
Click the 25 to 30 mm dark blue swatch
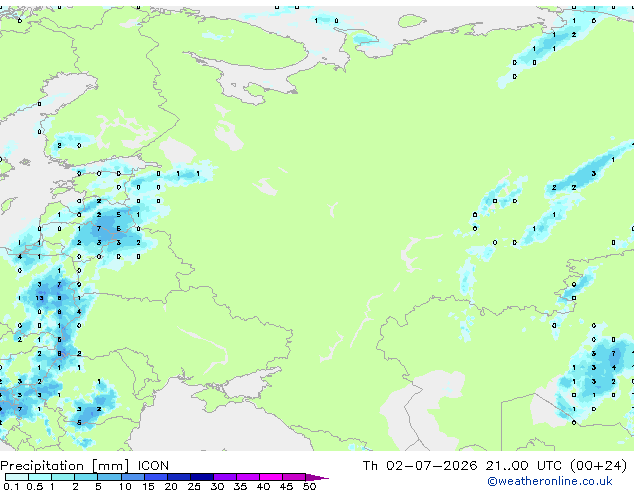201,477
